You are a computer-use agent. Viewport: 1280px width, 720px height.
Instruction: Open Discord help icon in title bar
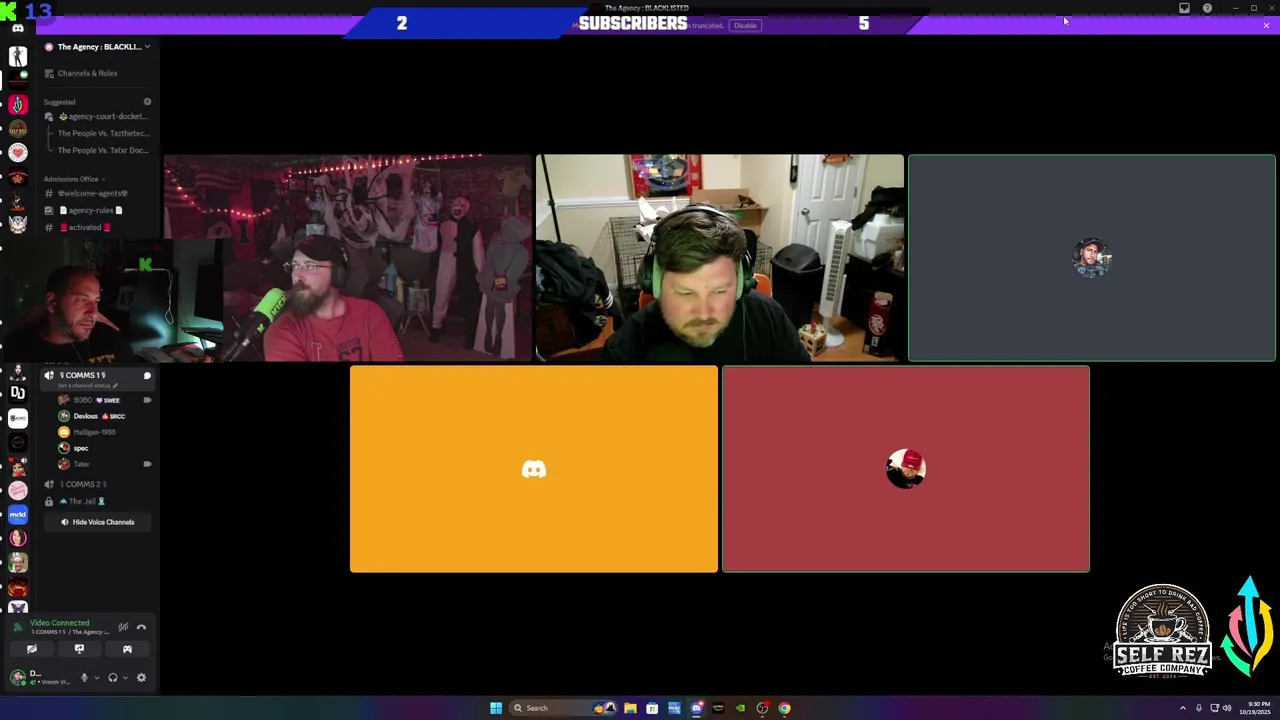tap(1207, 8)
